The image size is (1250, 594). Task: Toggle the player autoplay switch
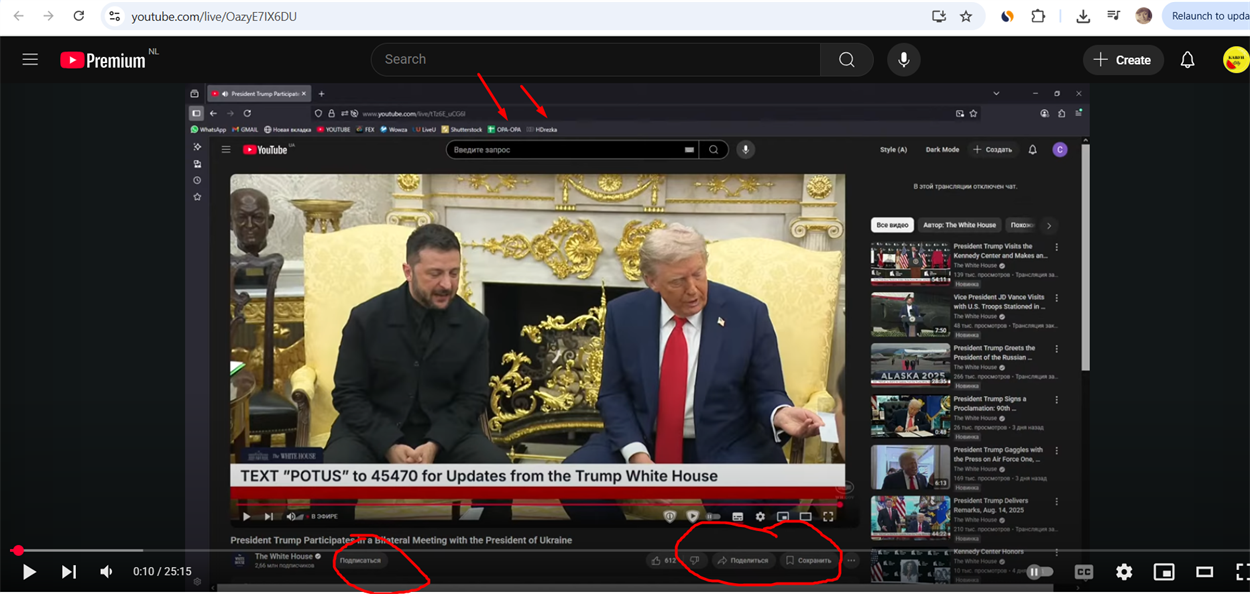tap(1040, 572)
